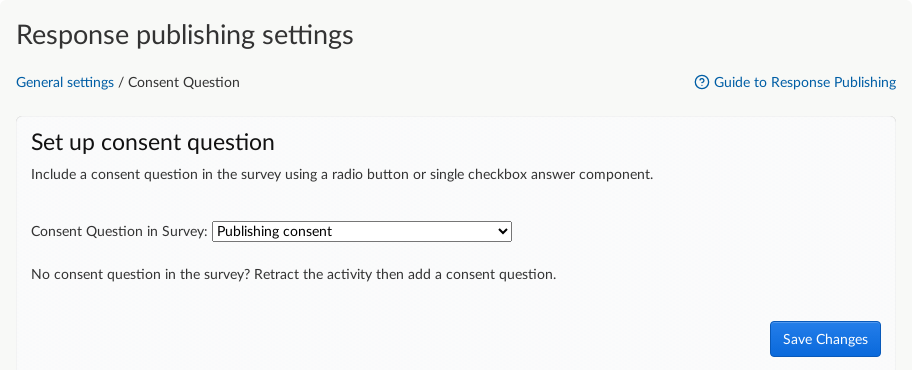This screenshot has width=912, height=370.
Task: Click the word Guide in help link
Action: click(x=732, y=83)
